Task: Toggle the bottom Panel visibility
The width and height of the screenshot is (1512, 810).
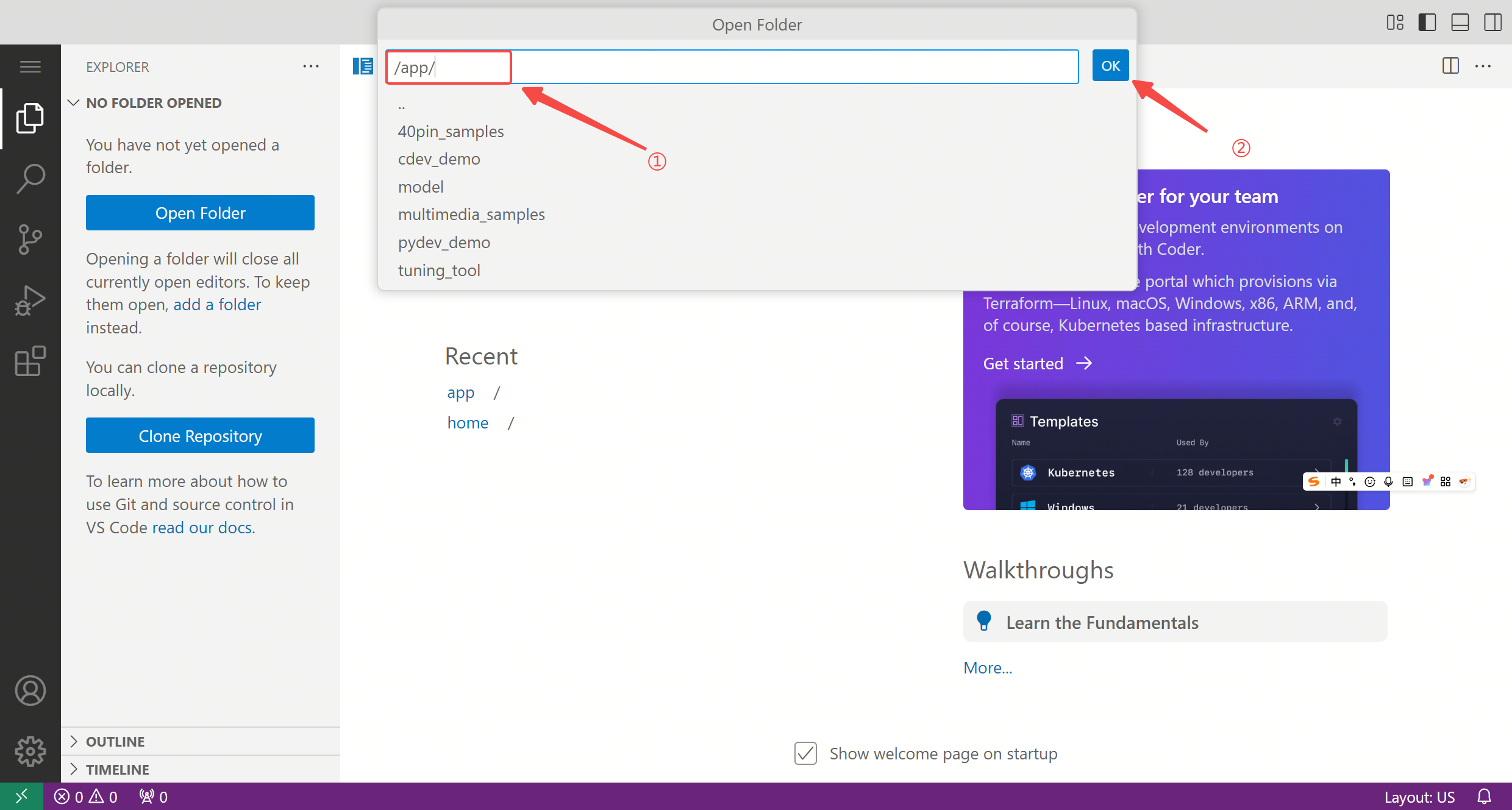Action: (x=1460, y=22)
